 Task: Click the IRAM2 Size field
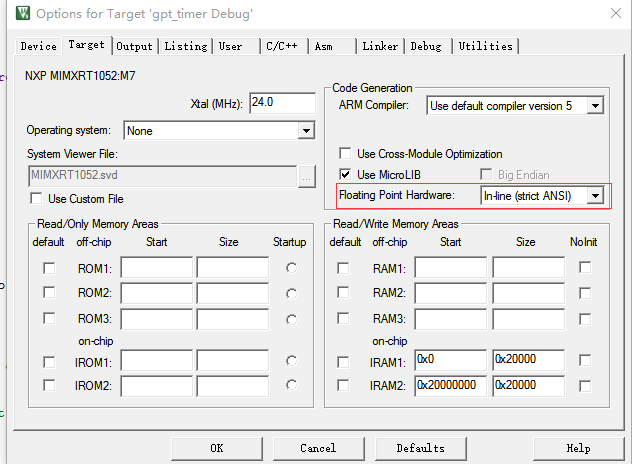click(528, 386)
